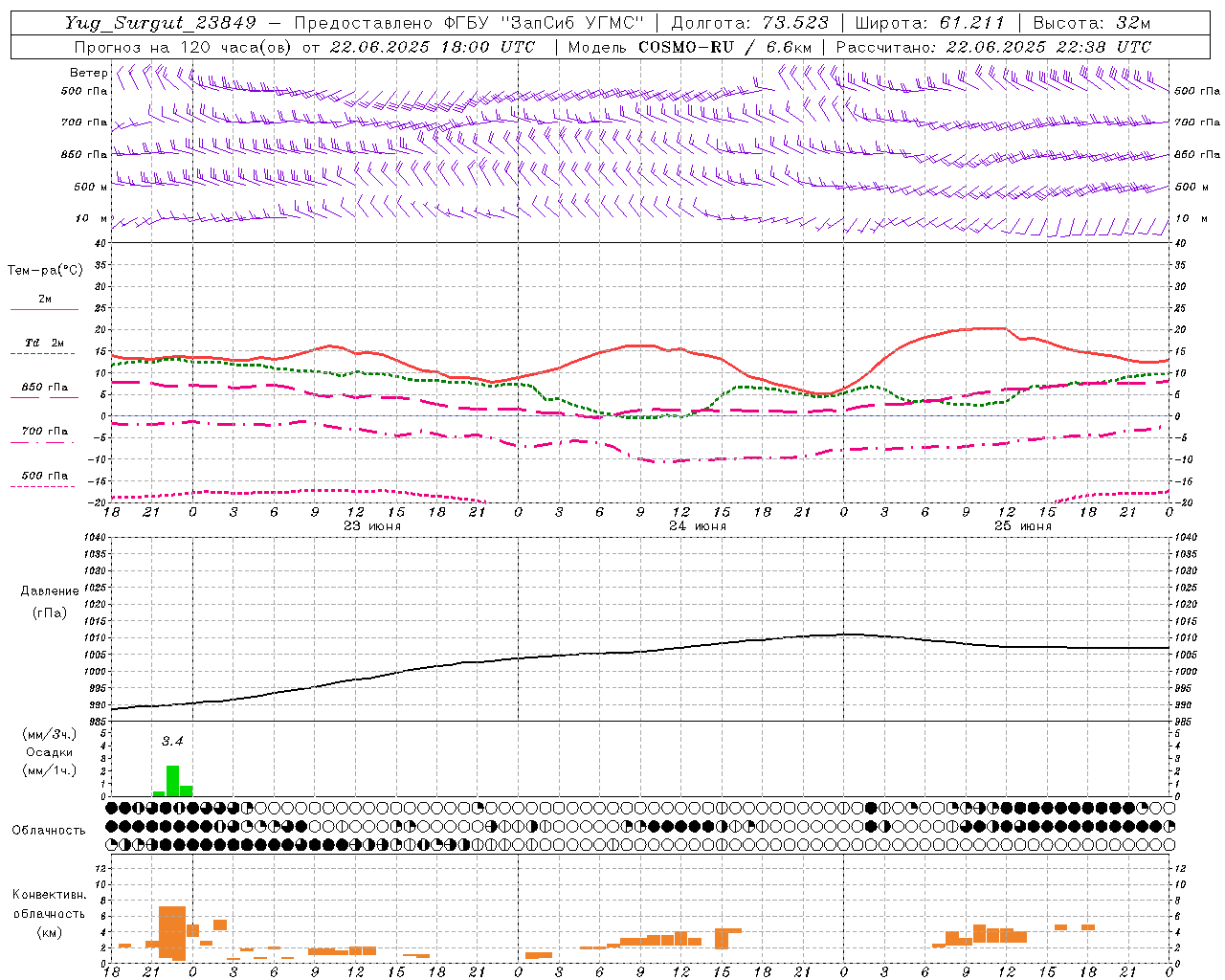Click the Широта: 61.211 header value

pos(929,23)
